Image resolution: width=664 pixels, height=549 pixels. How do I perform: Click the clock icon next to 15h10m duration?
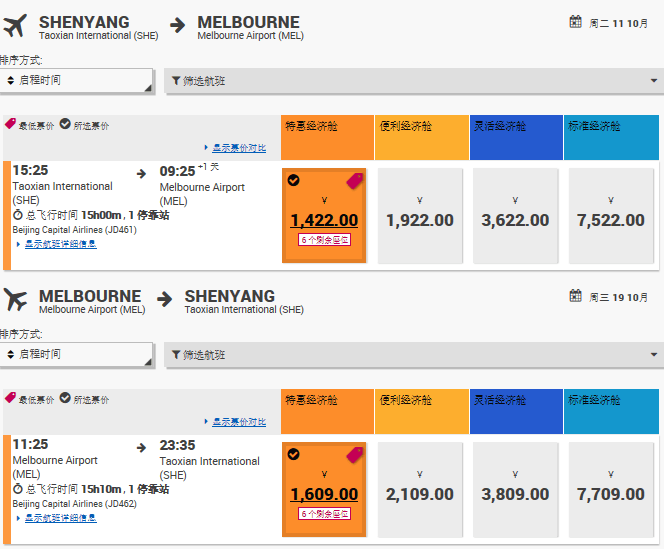click(17, 489)
